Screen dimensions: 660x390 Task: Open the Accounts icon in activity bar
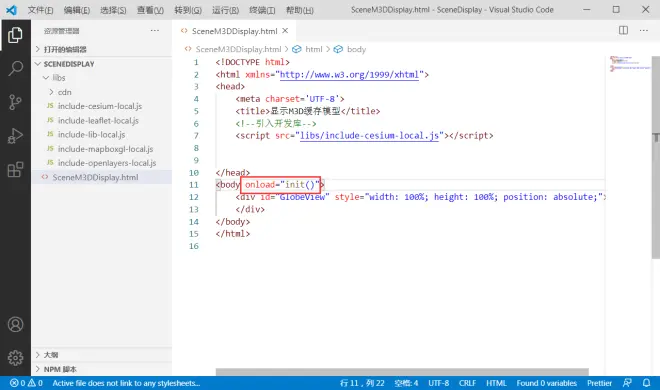16,324
